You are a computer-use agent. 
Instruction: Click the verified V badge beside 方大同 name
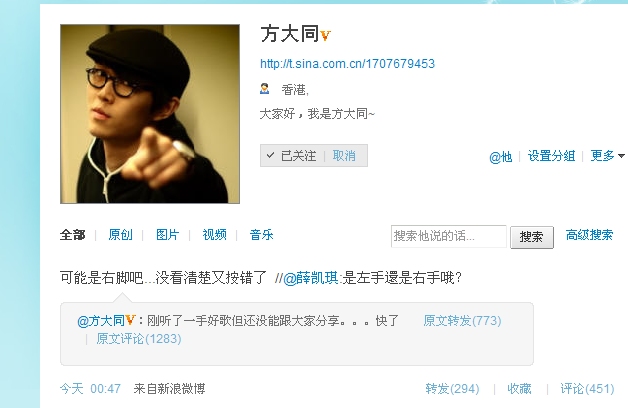click(325, 36)
